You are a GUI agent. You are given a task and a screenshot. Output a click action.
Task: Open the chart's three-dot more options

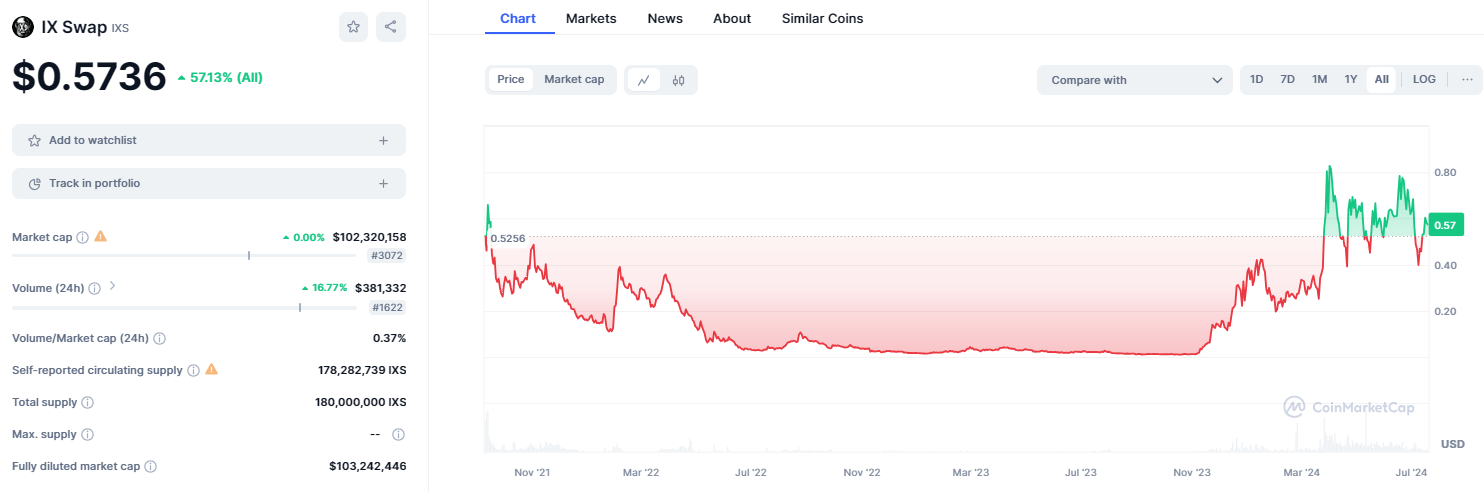coord(1467,79)
